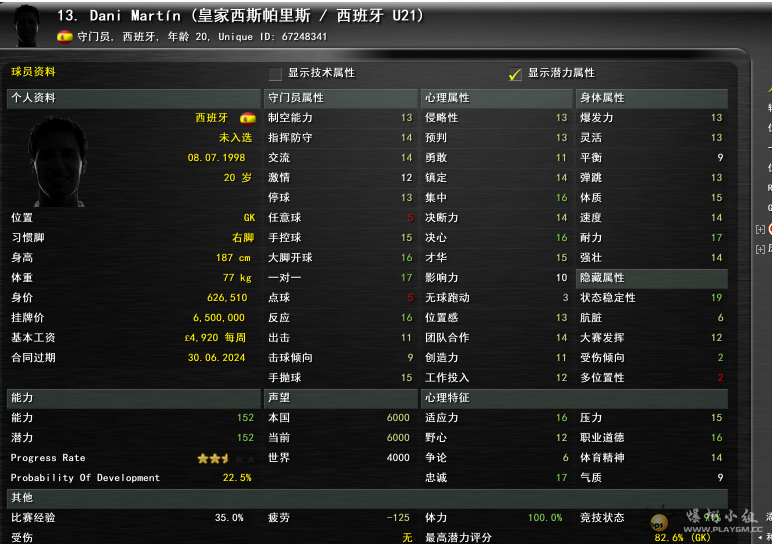Viewport: 772px width, 544px height.
Task: Click the 最高潜力评分 value 82.6% (GK)
Action: (x=682, y=538)
